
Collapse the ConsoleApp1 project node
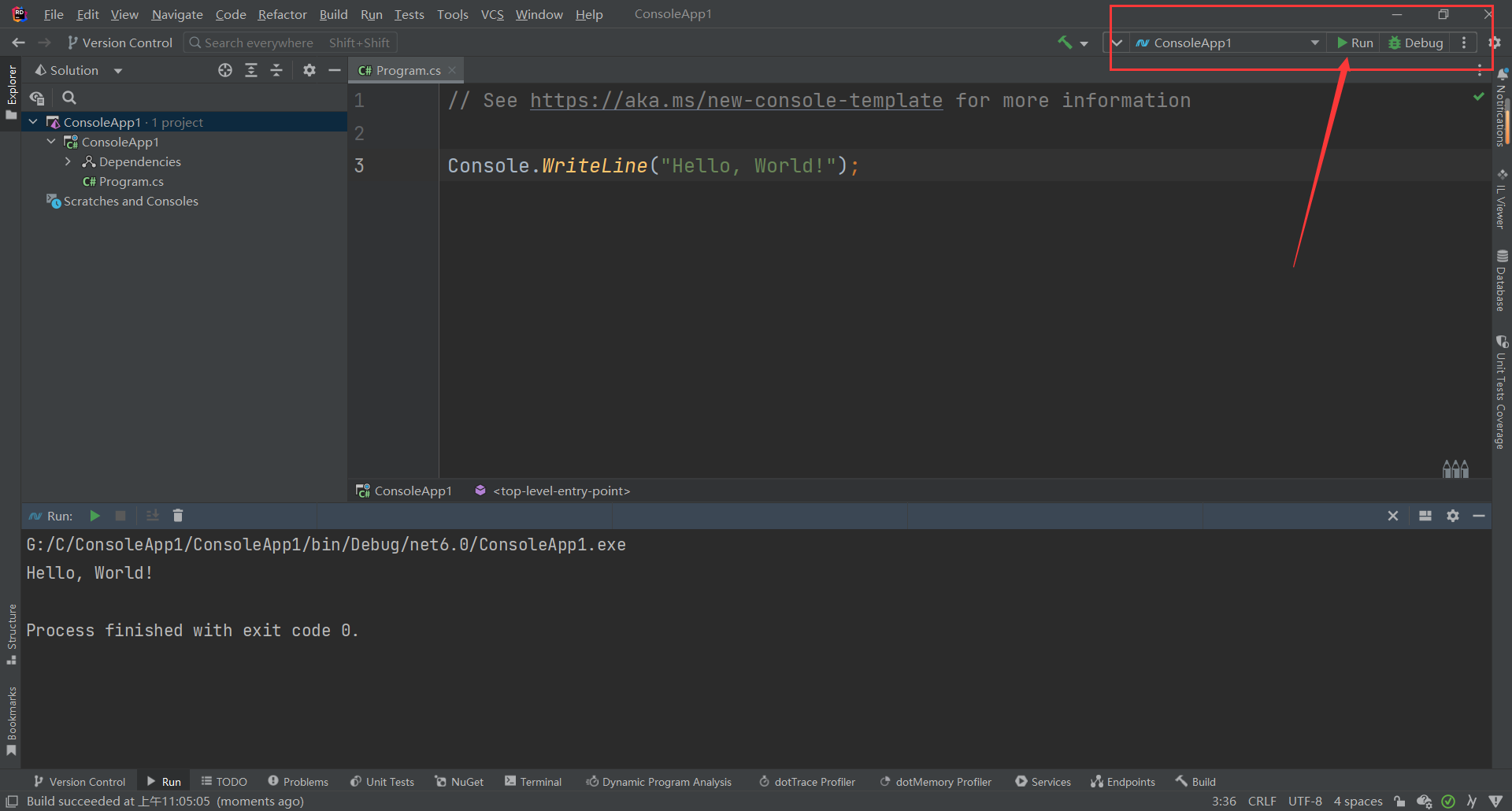pos(51,142)
